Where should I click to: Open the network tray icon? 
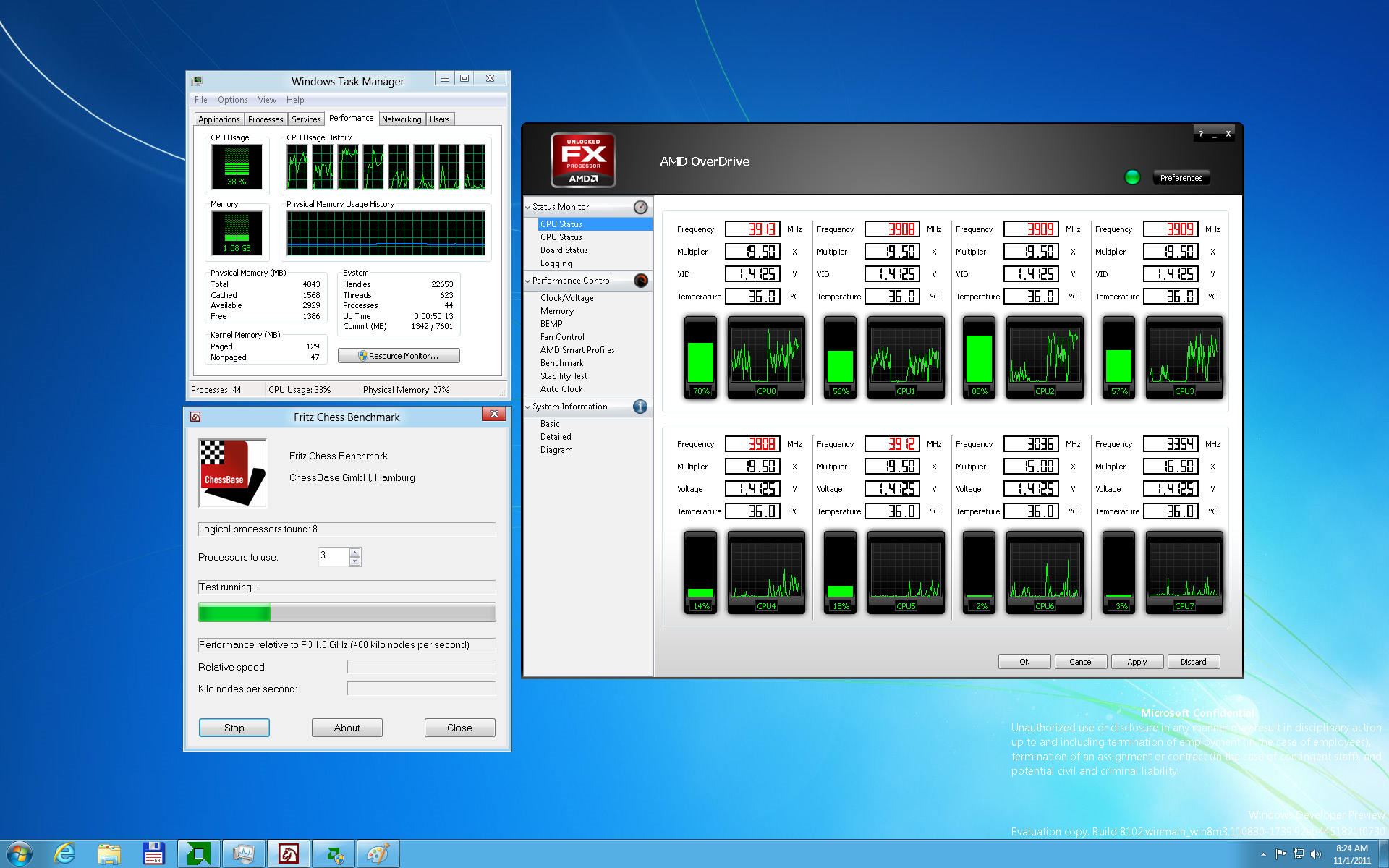(x=1299, y=854)
